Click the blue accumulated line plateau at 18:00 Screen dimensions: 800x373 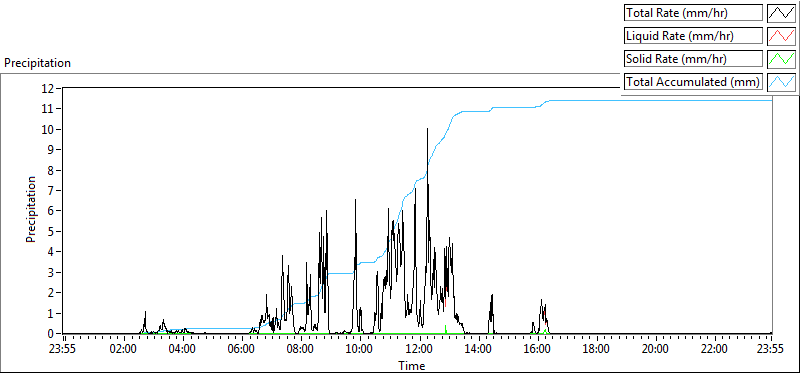(596, 100)
